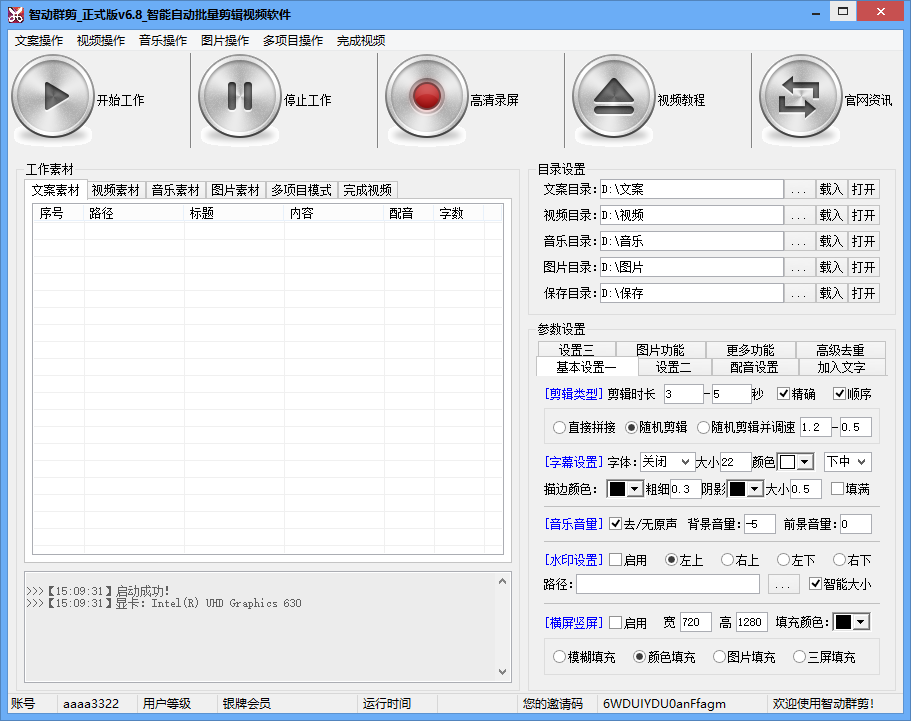This screenshot has height=721, width=911.
Task: Choose 左上 watermark position
Action: (x=673, y=559)
